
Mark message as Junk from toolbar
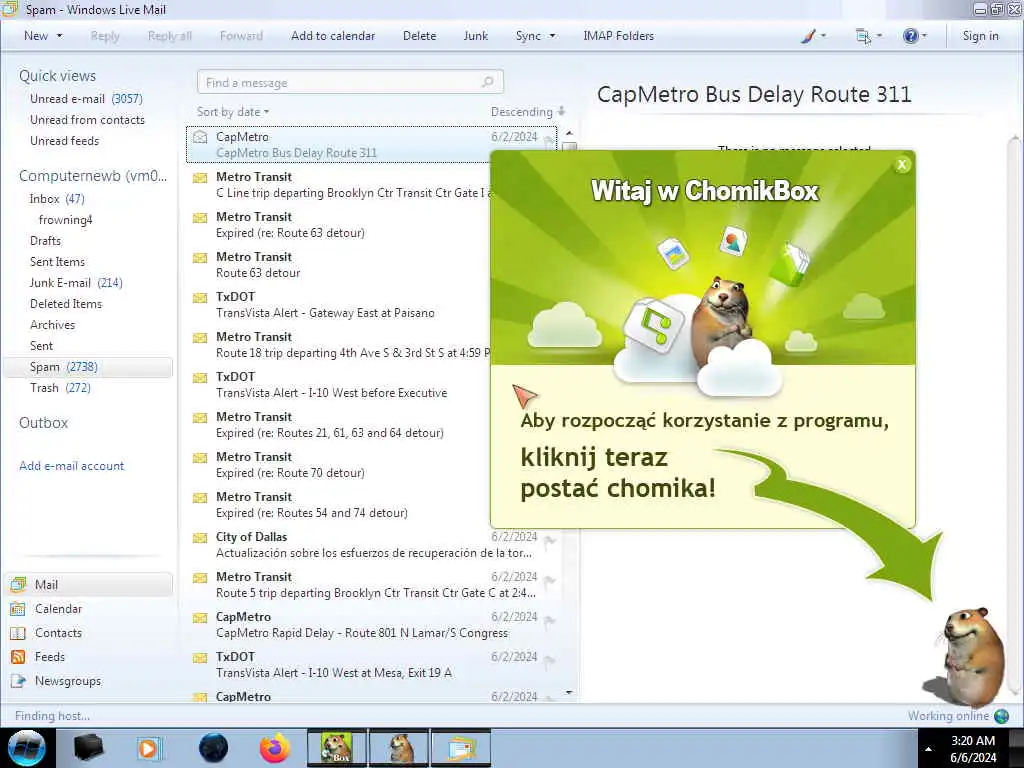475,36
